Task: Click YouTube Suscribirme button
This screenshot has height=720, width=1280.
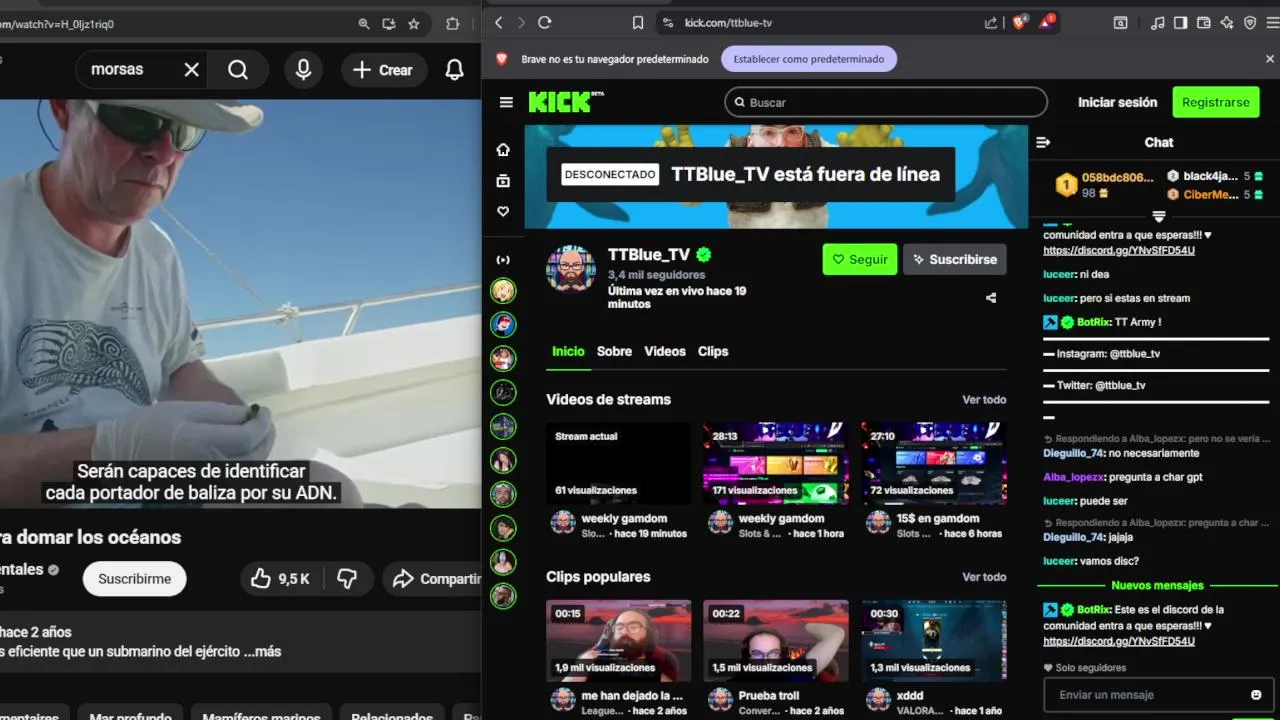Action: [x=134, y=578]
